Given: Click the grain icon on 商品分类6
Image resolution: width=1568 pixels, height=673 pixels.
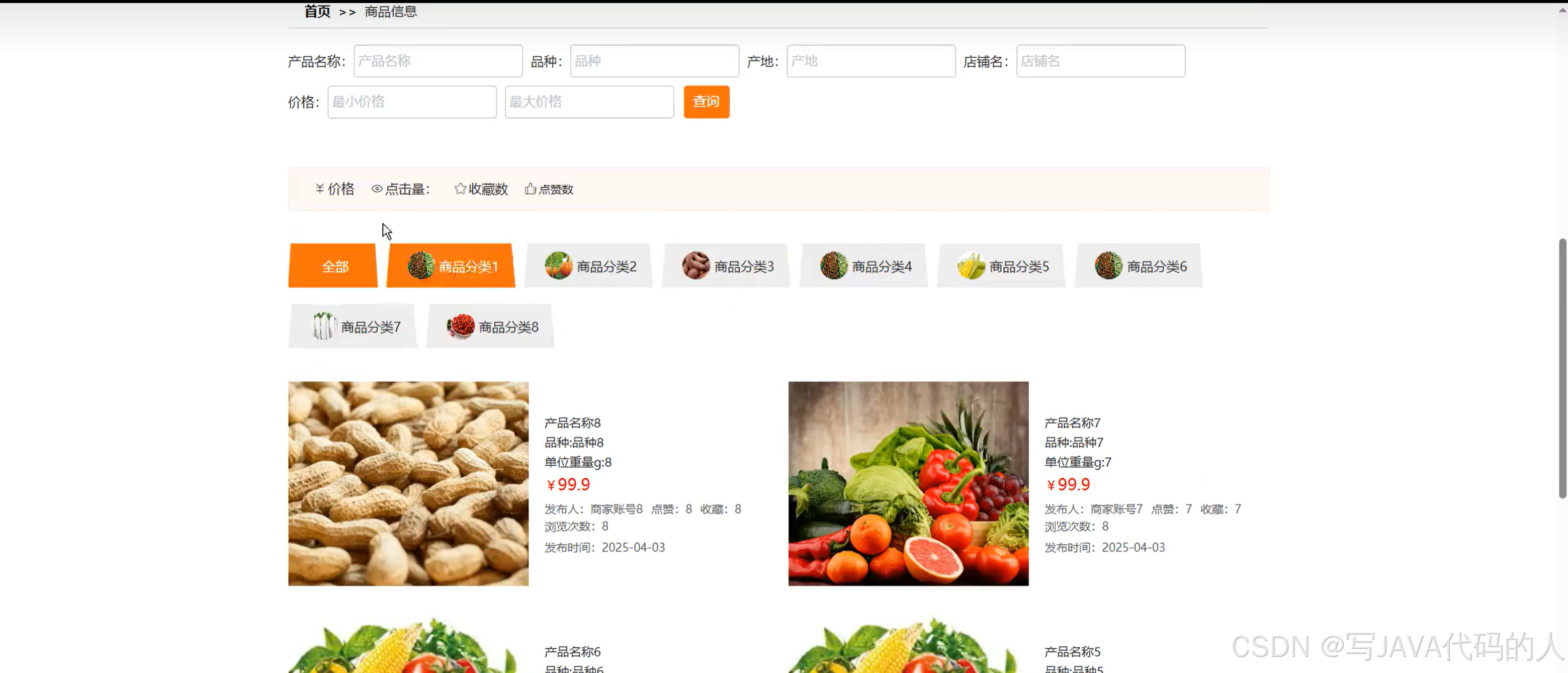Looking at the screenshot, I should point(1108,266).
